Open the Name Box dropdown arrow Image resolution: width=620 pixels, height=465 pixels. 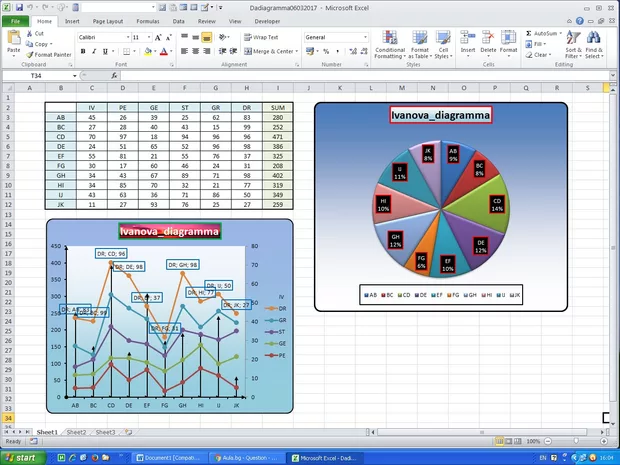pos(74,76)
